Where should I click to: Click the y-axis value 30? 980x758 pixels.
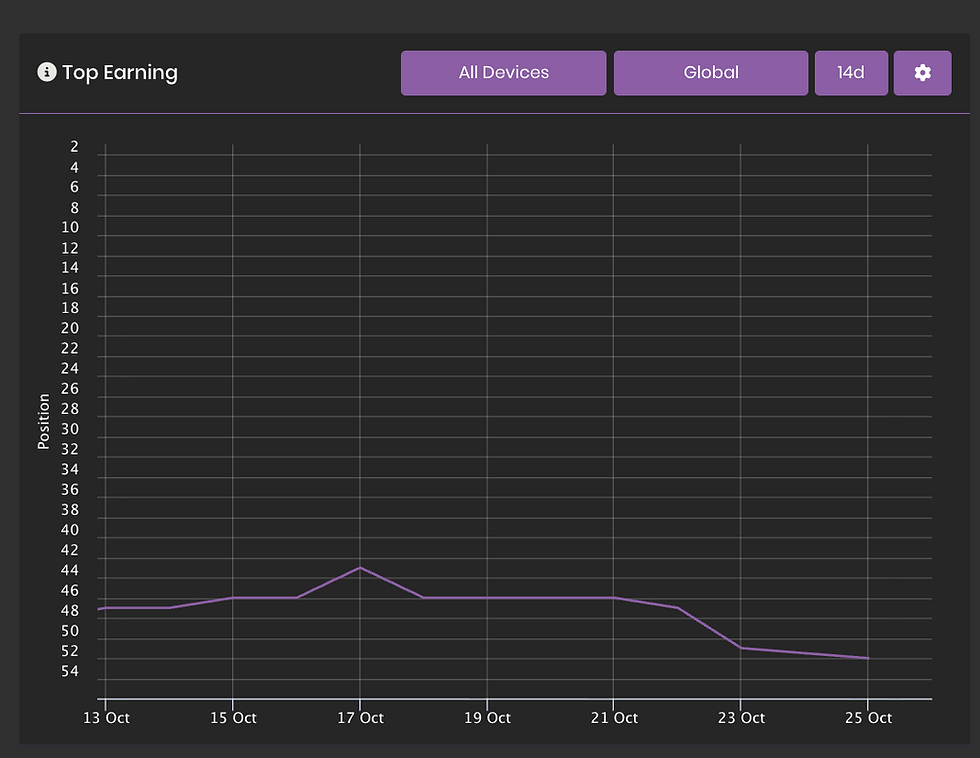(70, 429)
